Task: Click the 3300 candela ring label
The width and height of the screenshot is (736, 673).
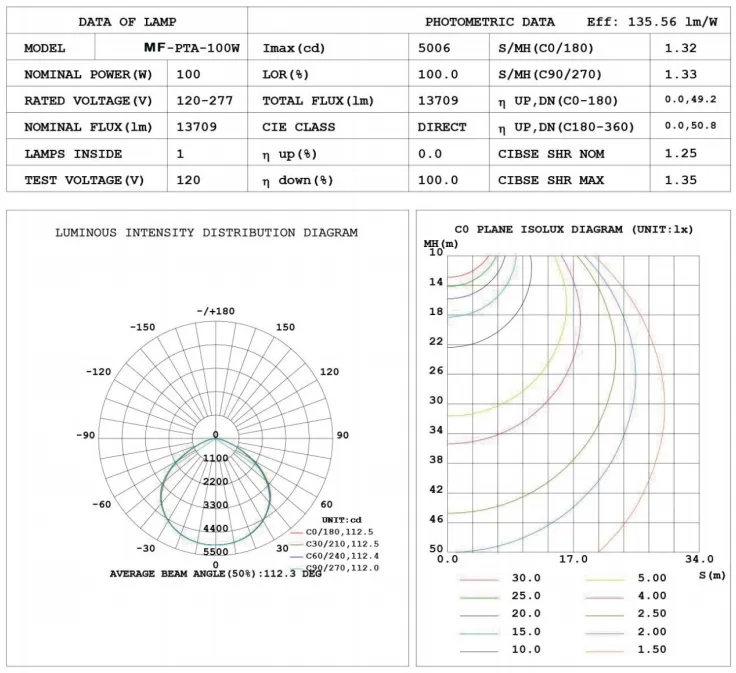Action: [x=216, y=505]
